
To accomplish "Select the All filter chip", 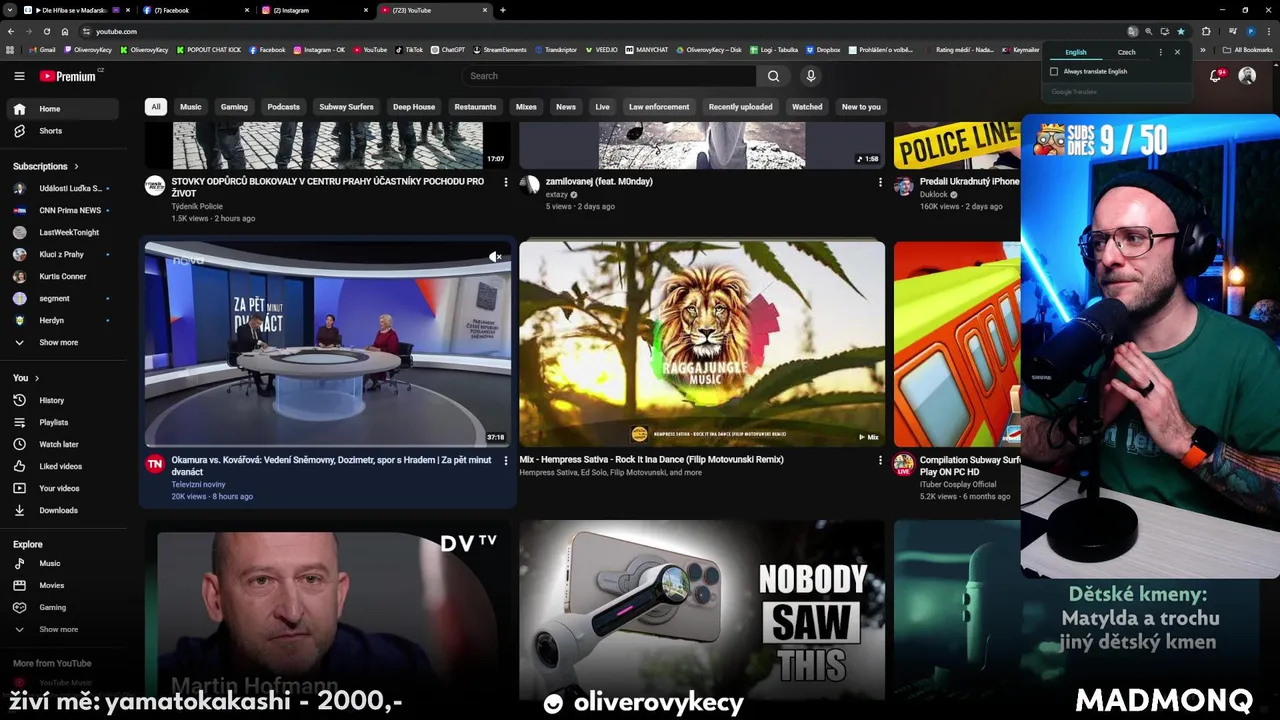I will pyautogui.click(x=155, y=107).
